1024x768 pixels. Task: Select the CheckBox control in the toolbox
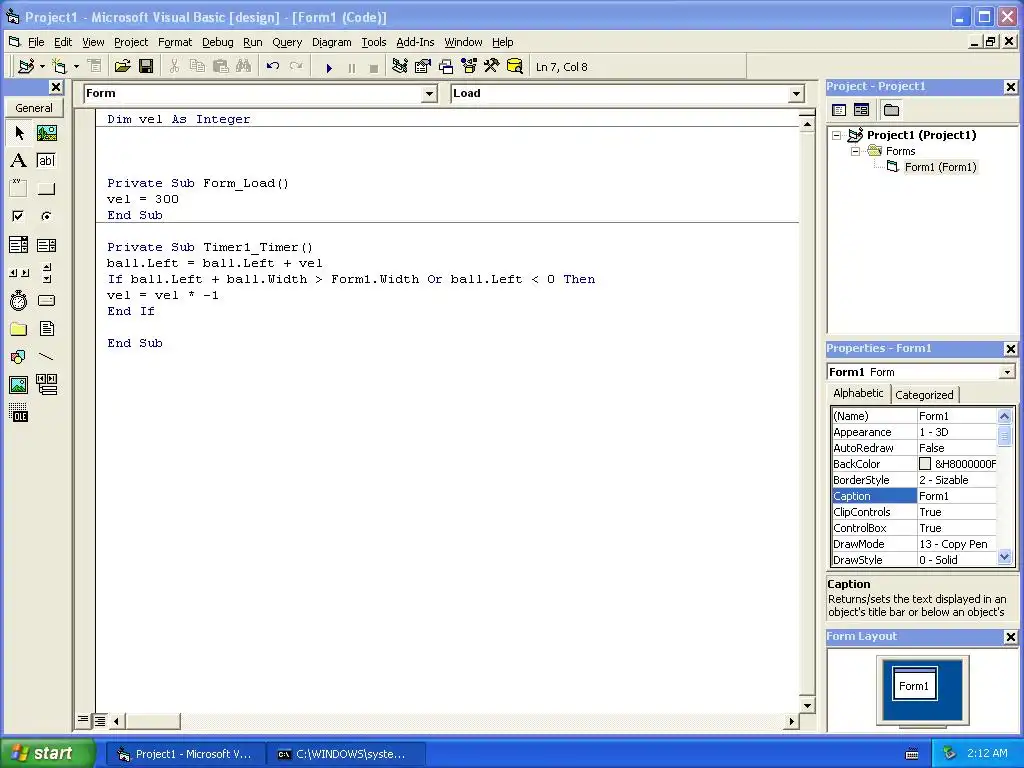[x=19, y=216]
